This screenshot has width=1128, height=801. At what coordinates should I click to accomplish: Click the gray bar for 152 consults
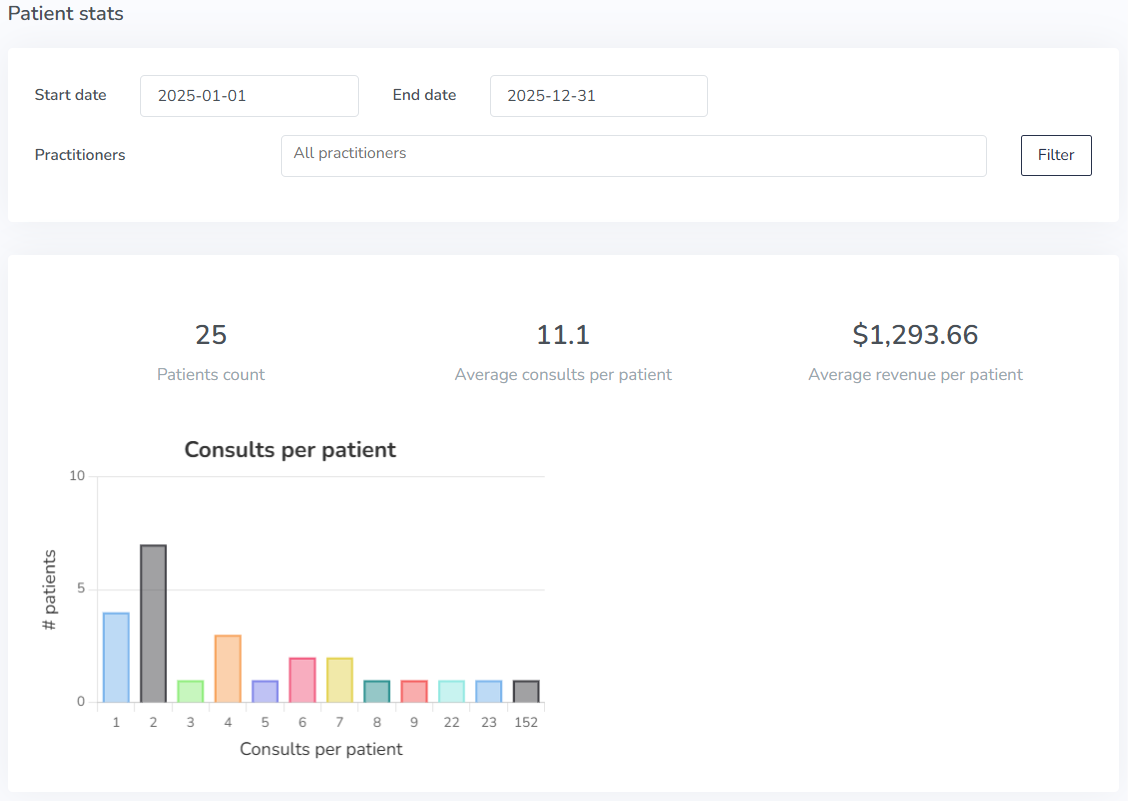(526, 692)
